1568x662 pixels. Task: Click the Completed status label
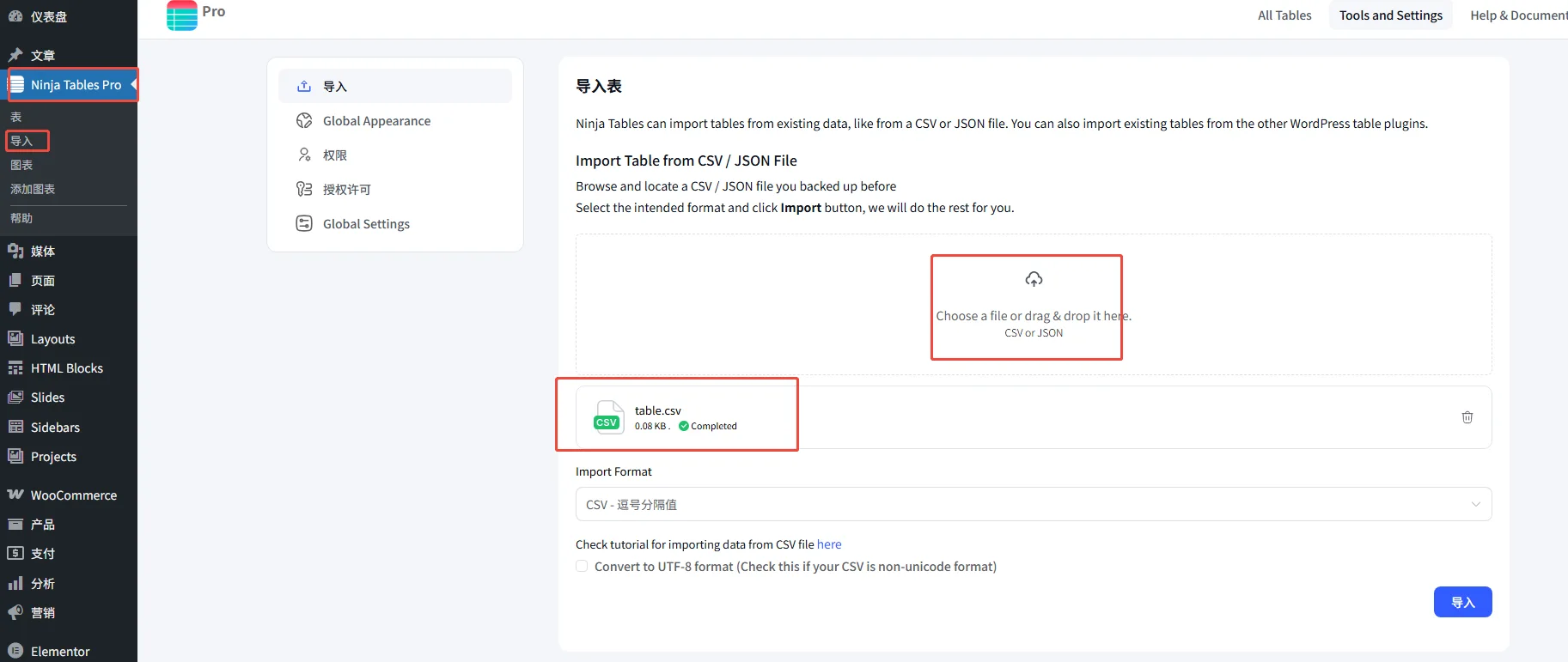[714, 426]
